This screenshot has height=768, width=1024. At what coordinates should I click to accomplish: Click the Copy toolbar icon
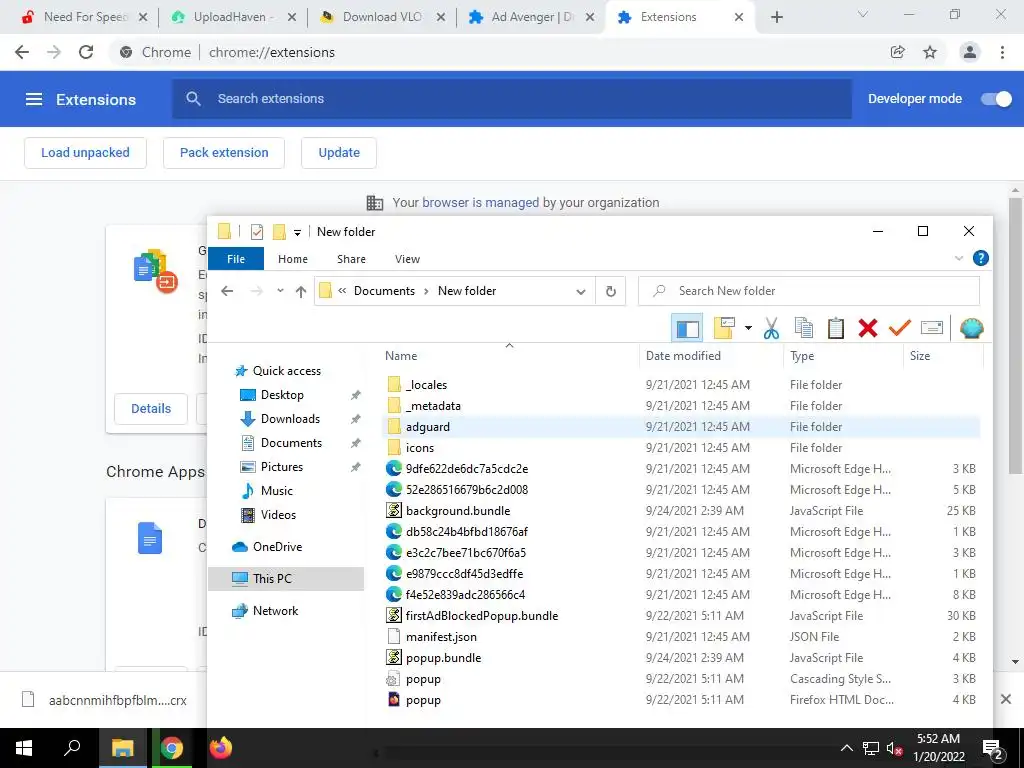point(803,328)
